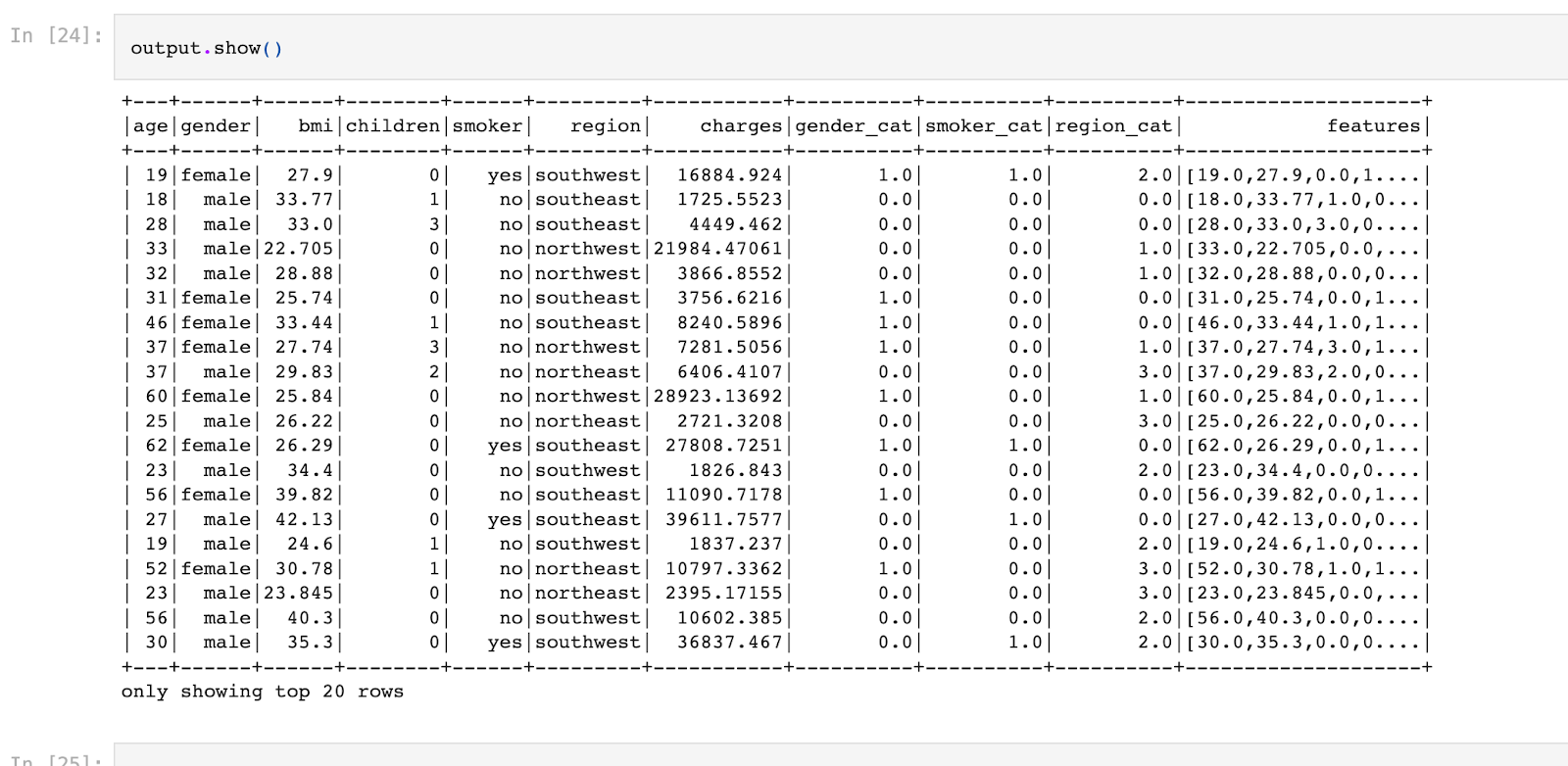The height and width of the screenshot is (766, 1568).
Task: Click the empty In [25] code cell
Action: click(x=784, y=756)
